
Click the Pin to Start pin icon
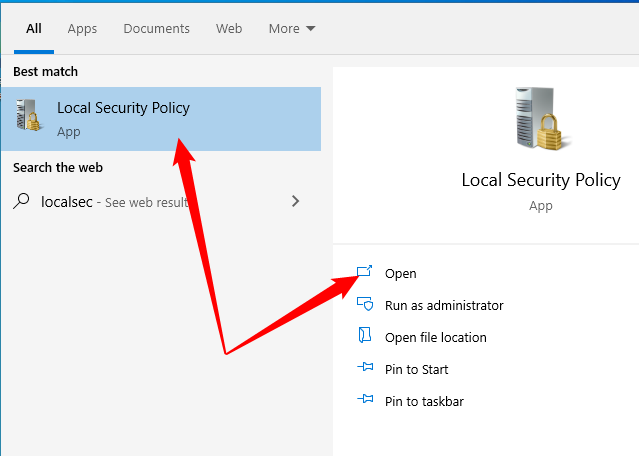(x=365, y=369)
